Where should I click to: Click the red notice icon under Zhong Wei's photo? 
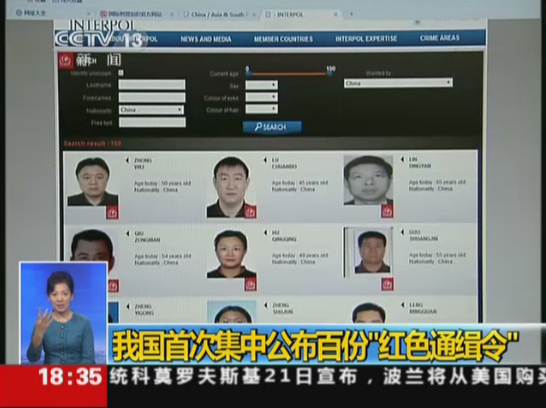tap(112, 212)
